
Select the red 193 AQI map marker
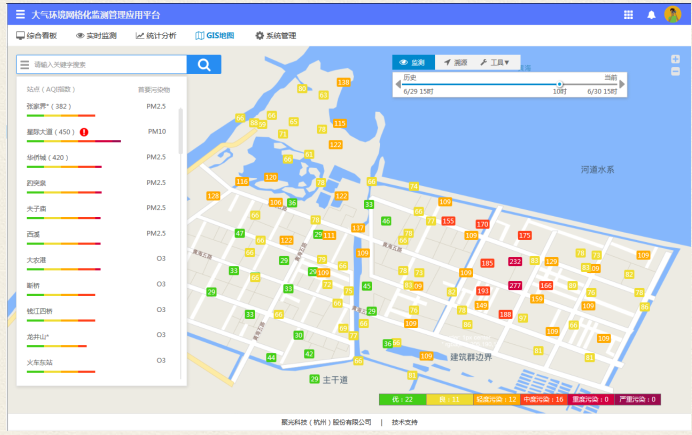[x=483, y=291]
